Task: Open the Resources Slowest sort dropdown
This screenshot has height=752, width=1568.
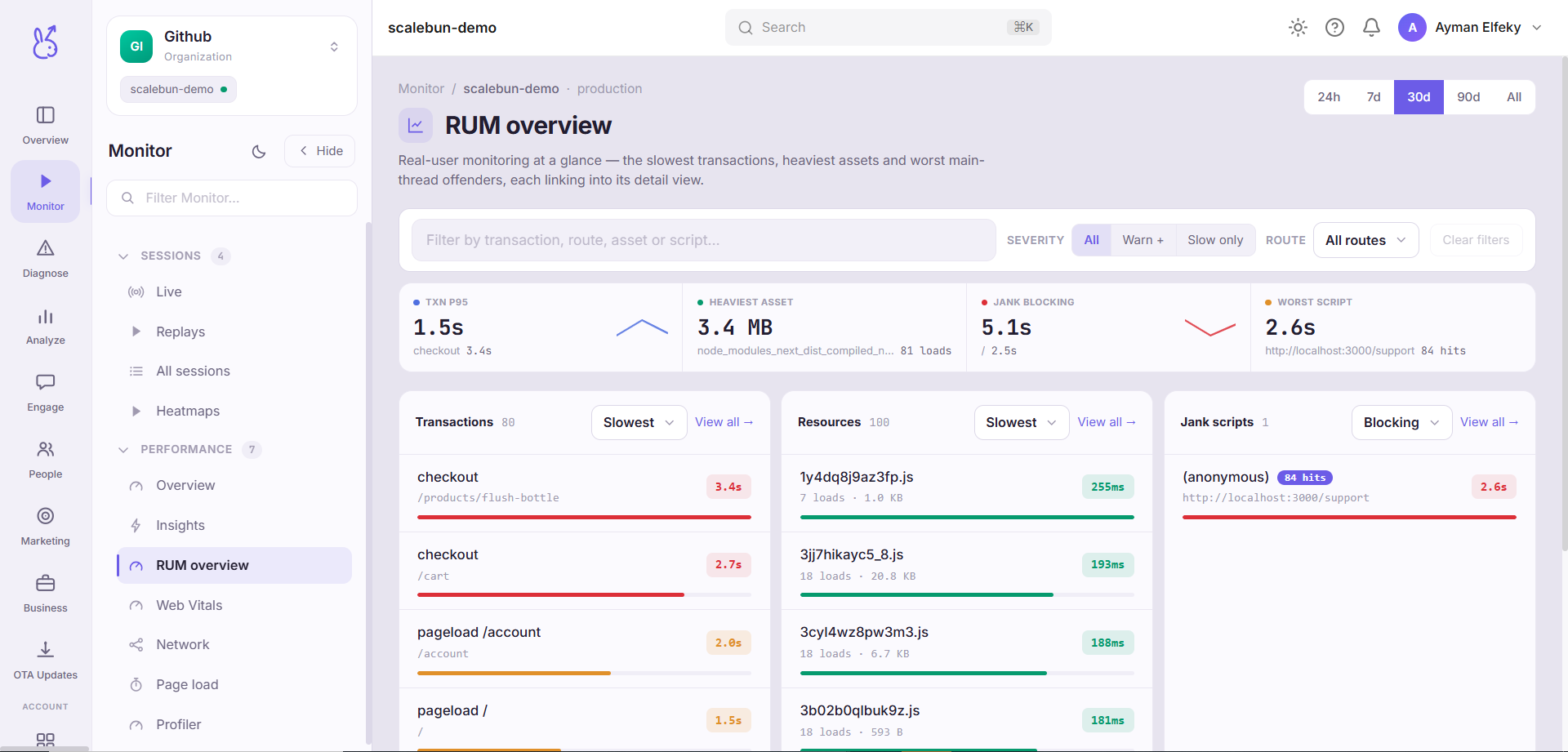Action: pyautogui.click(x=1021, y=422)
